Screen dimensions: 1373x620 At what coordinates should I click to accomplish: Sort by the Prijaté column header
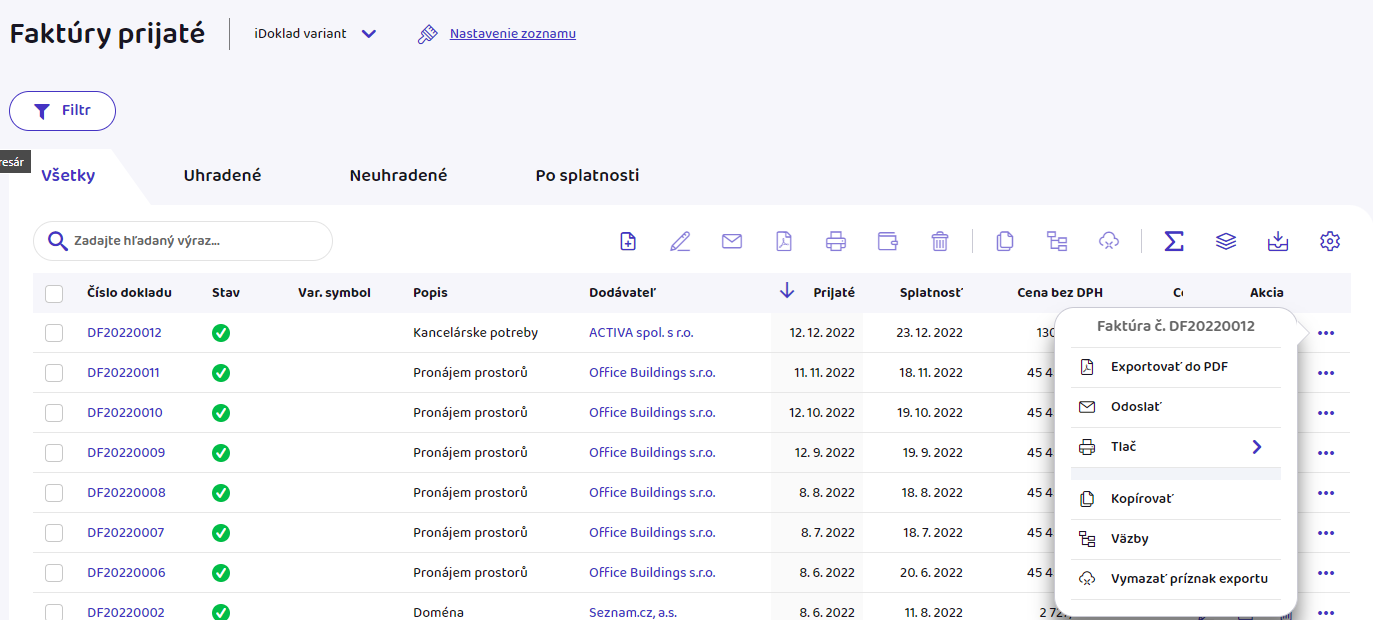click(833, 293)
